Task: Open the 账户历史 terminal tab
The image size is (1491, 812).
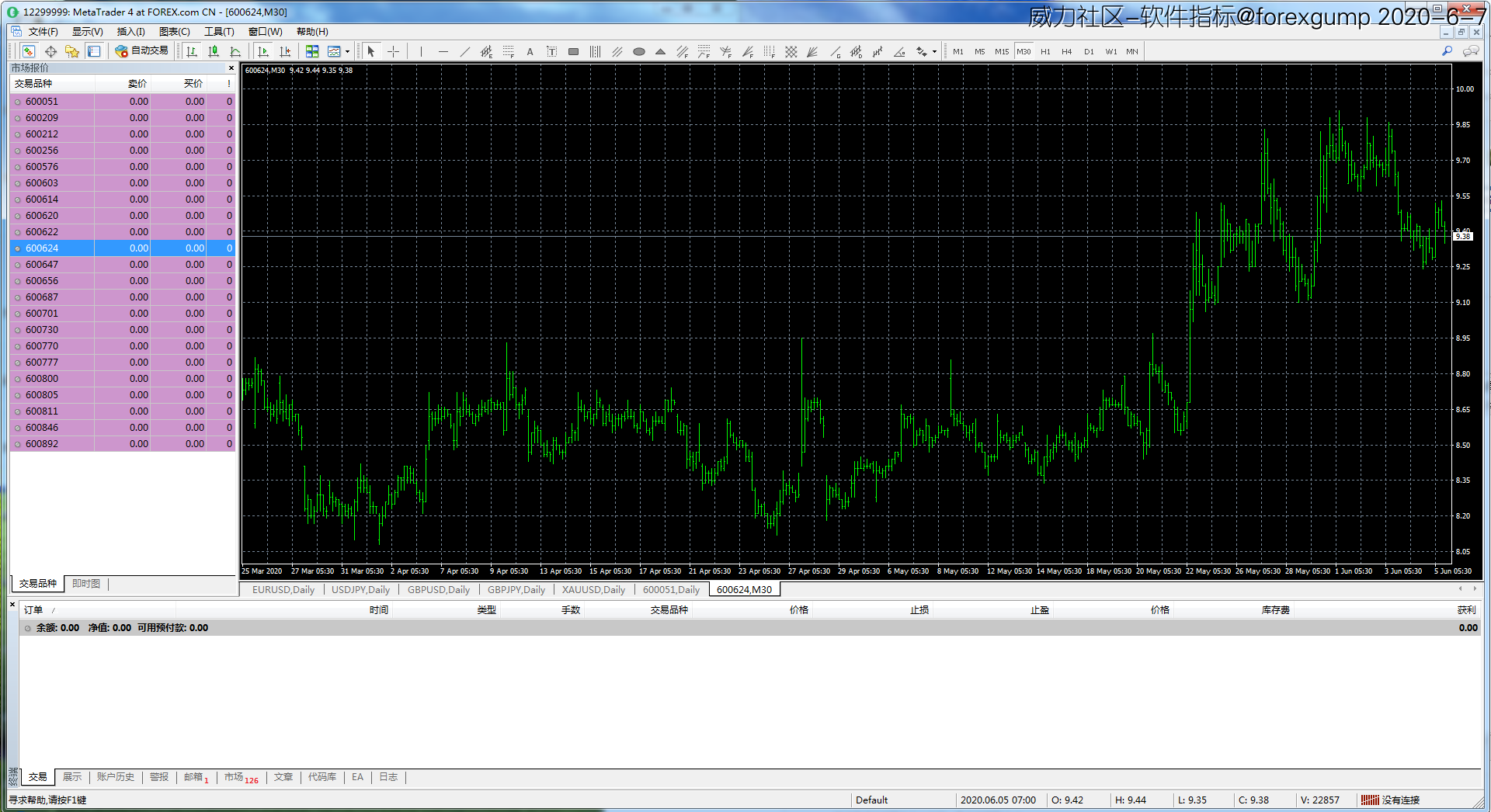Action: pos(116,776)
